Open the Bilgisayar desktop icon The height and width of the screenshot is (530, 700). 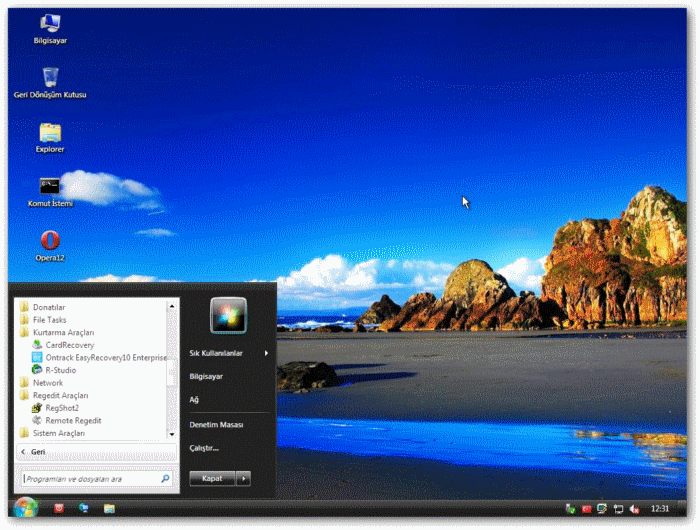tap(49, 24)
